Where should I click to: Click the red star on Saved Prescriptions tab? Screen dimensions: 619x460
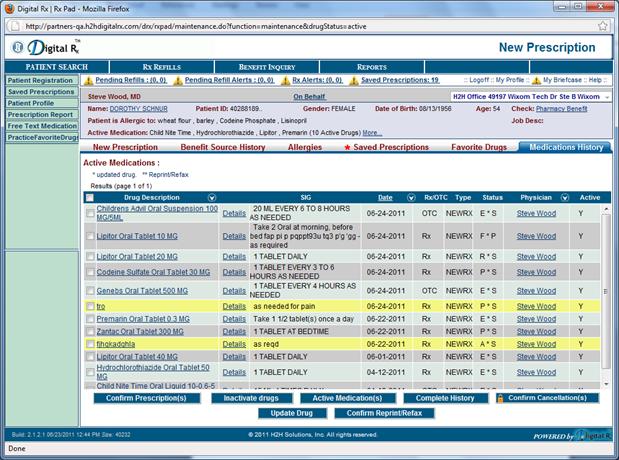(347, 147)
